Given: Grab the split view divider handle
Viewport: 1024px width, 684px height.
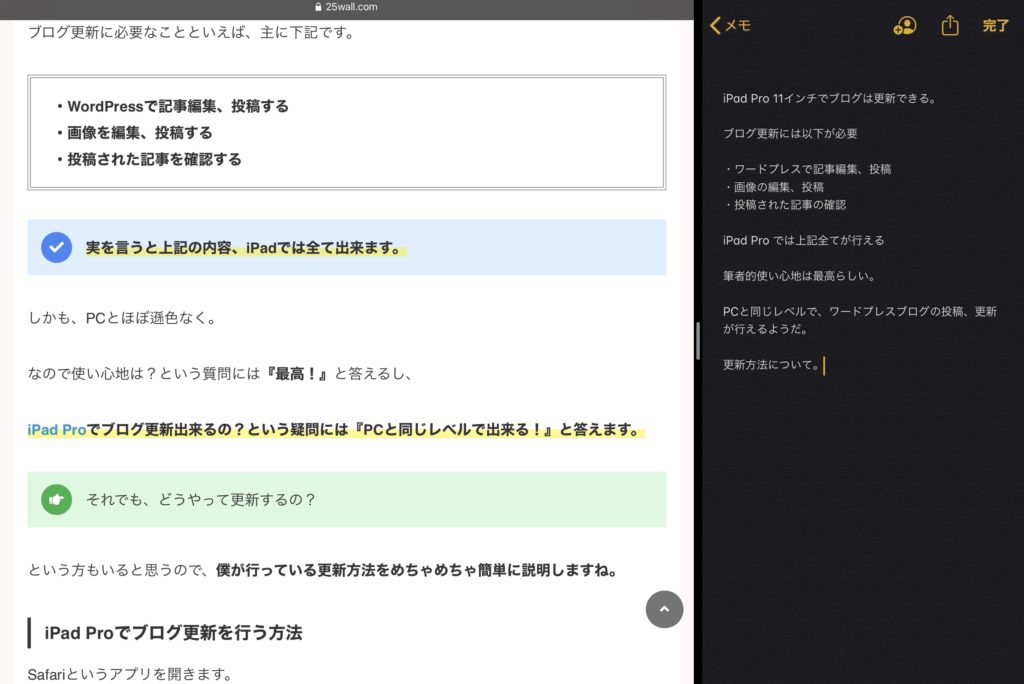Looking at the screenshot, I should 697,340.
